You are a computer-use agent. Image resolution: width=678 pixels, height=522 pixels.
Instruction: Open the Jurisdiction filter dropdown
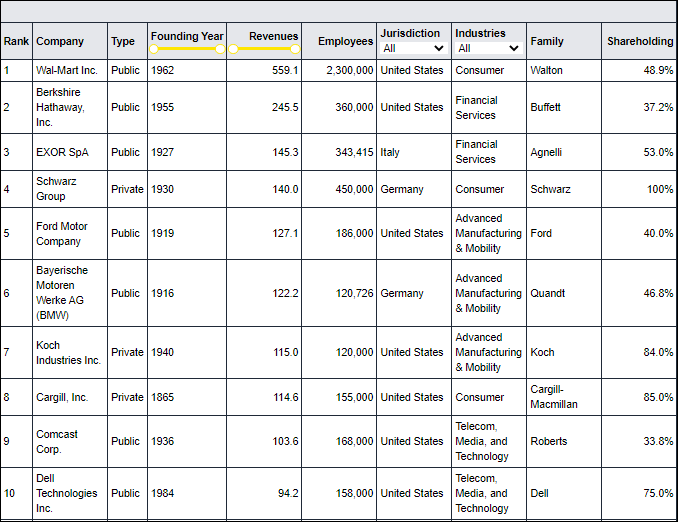pyautogui.click(x=413, y=48)
